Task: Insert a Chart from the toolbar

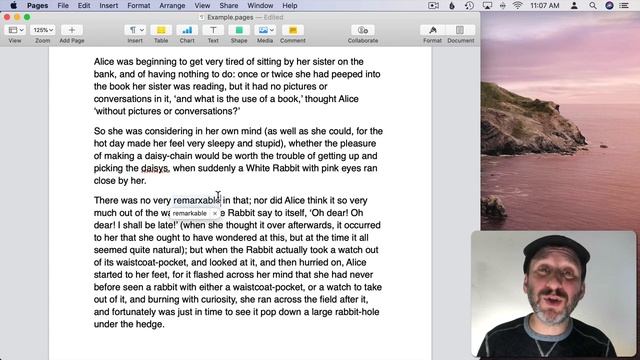Action: (187, 30)
